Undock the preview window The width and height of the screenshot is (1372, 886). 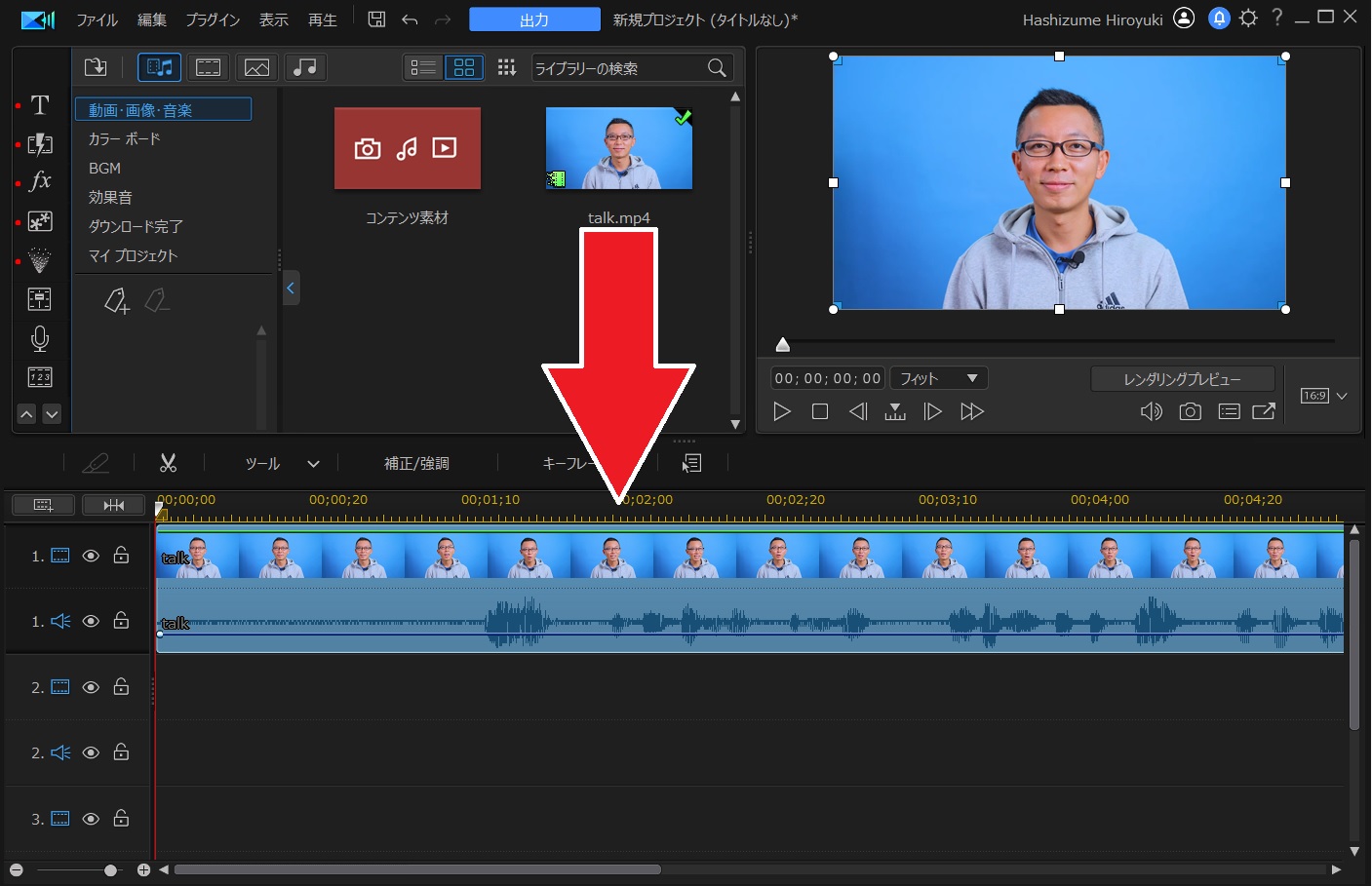(x=1264, y=411)
